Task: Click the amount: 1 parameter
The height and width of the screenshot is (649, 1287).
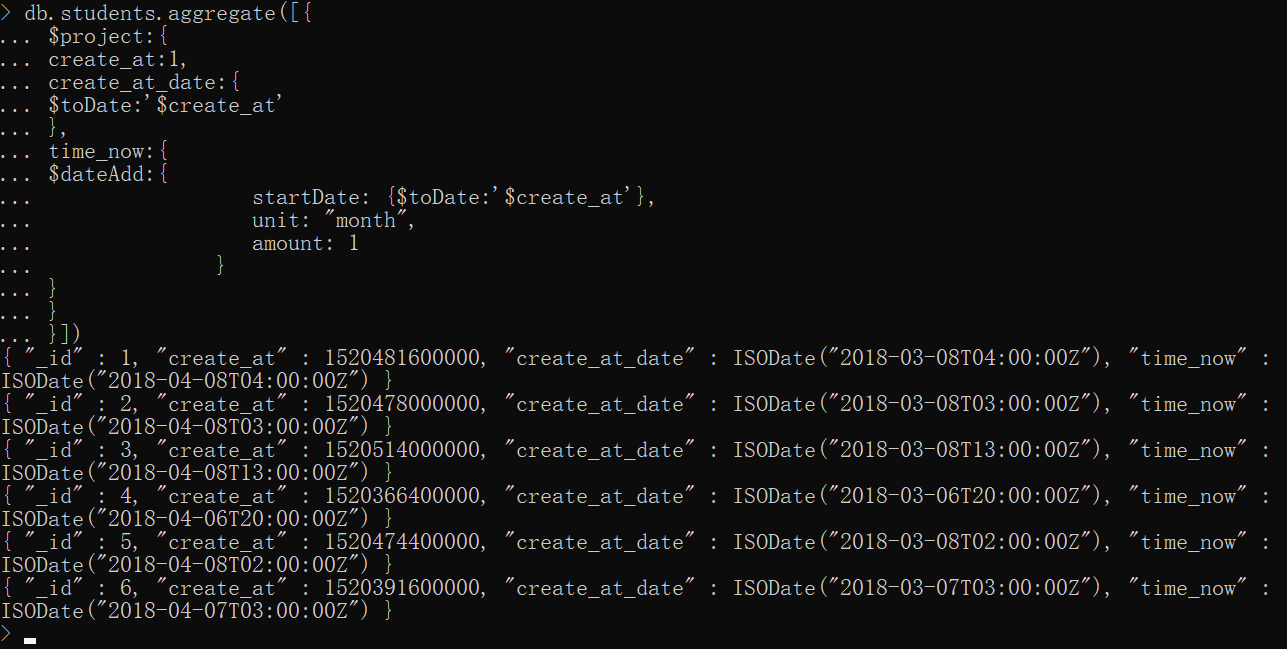Action: pyautogui.click(x=305, y=243)
